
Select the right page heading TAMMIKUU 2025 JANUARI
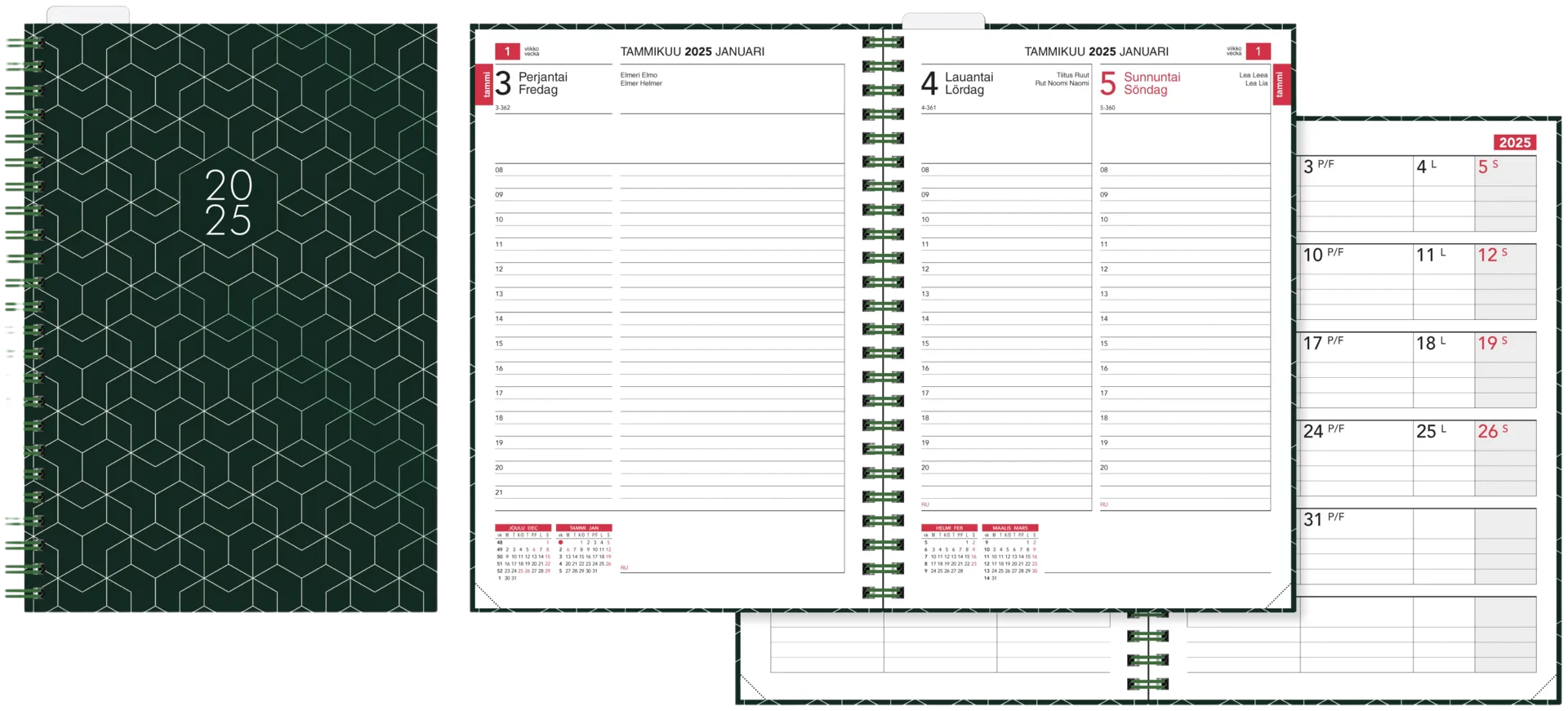(1096, 51)
